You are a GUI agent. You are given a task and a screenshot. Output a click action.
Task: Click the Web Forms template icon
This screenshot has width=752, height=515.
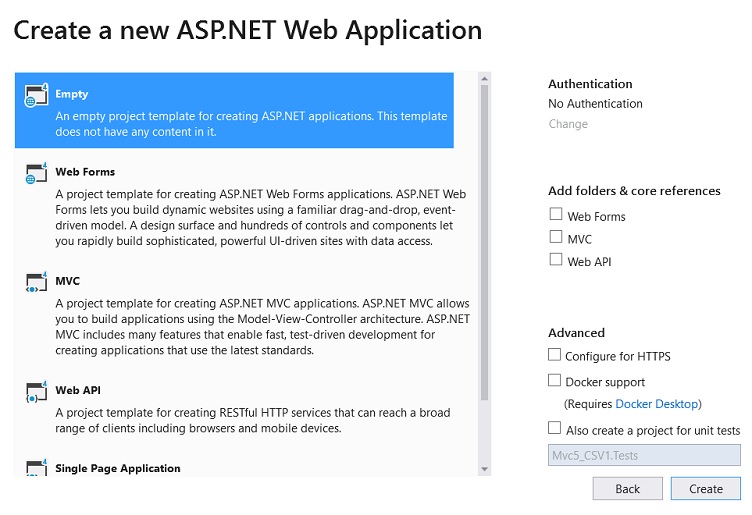(36, 173)
